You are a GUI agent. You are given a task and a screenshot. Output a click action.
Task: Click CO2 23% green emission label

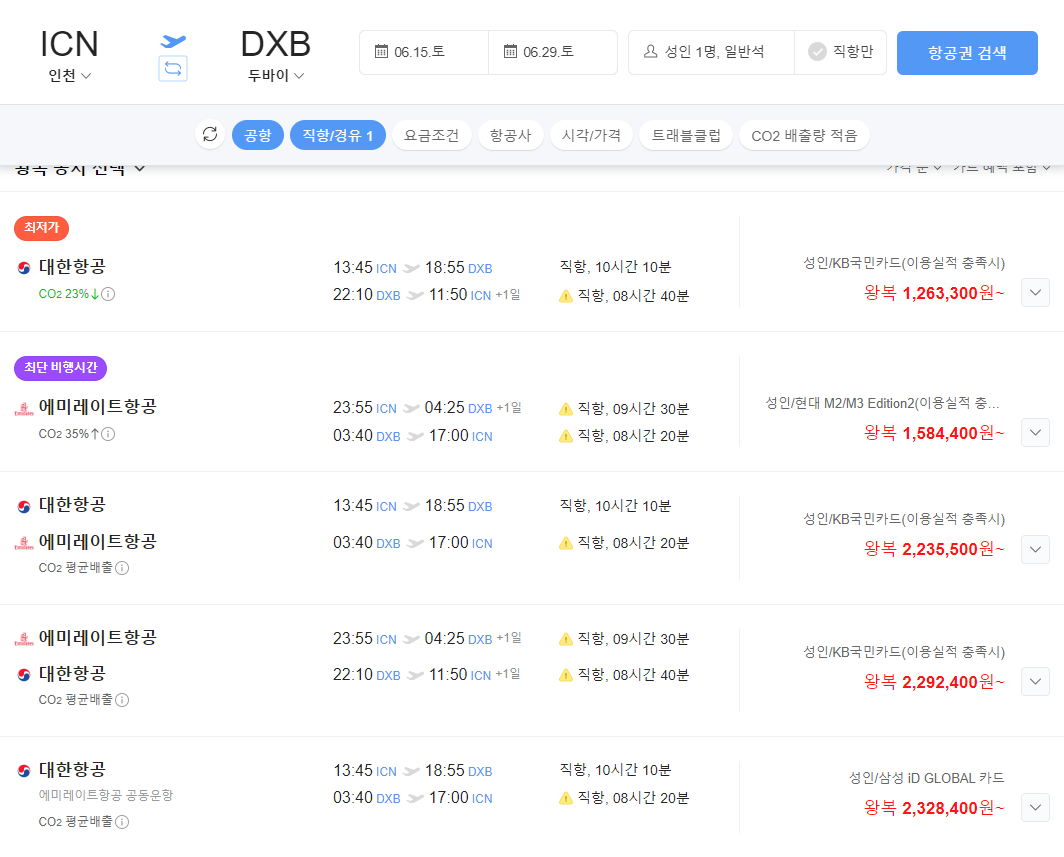click(69, 294)
